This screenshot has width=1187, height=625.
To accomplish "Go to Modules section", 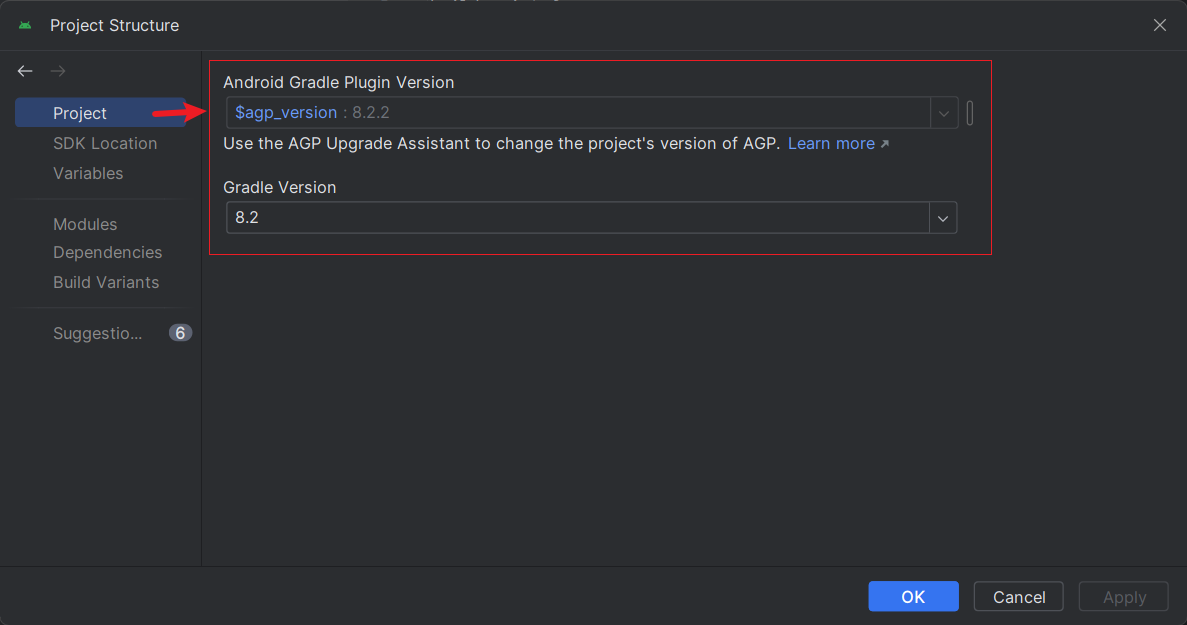I will 85,224.
